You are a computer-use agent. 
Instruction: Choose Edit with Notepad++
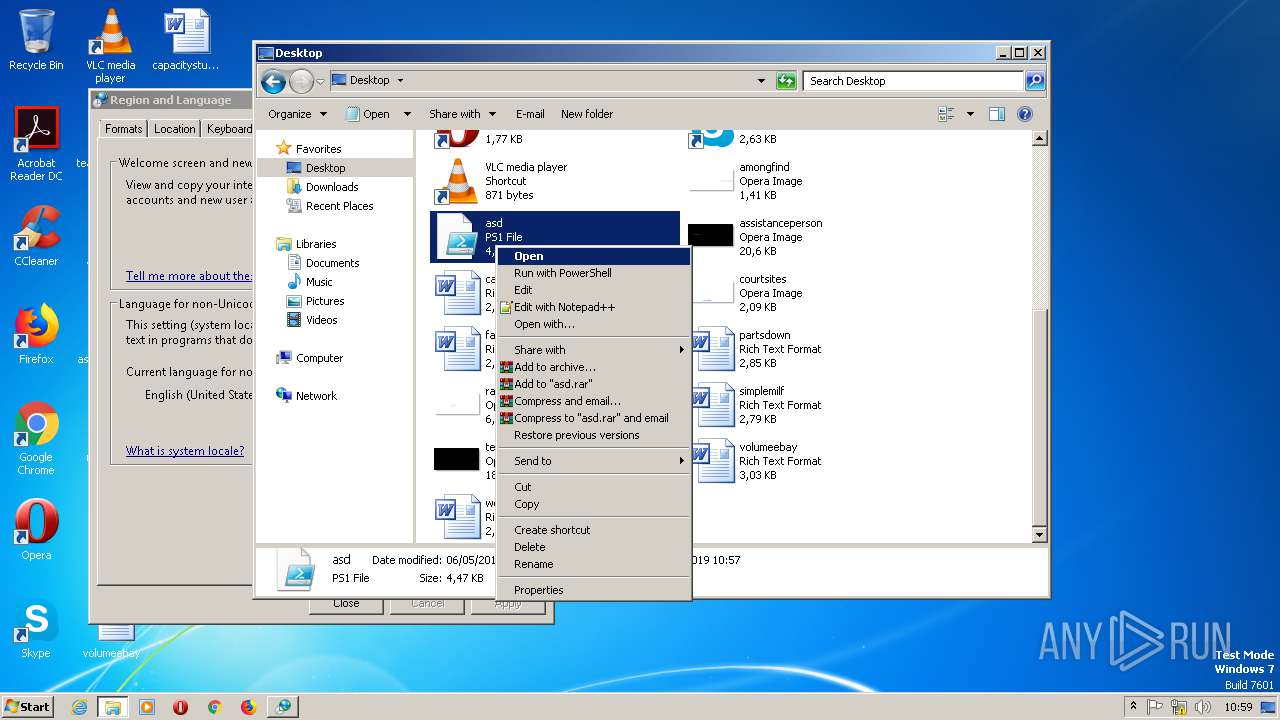tap(594, 307)
